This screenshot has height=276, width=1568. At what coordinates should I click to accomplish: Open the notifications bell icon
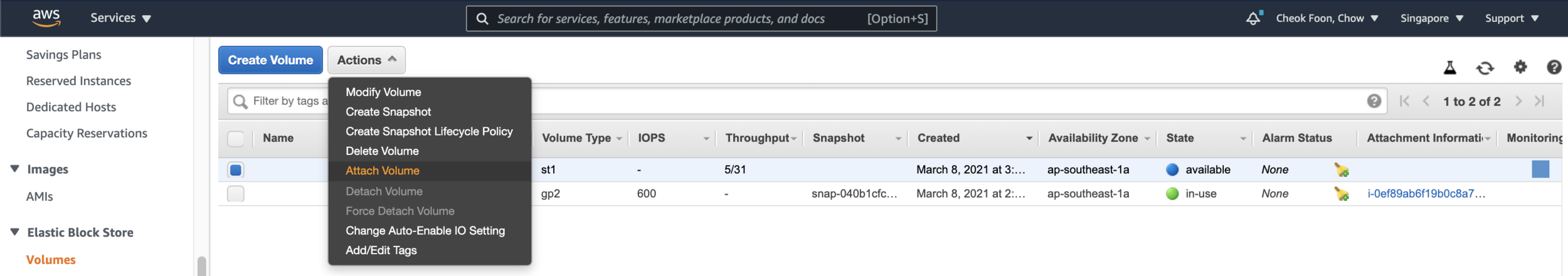click(1253, 18)
